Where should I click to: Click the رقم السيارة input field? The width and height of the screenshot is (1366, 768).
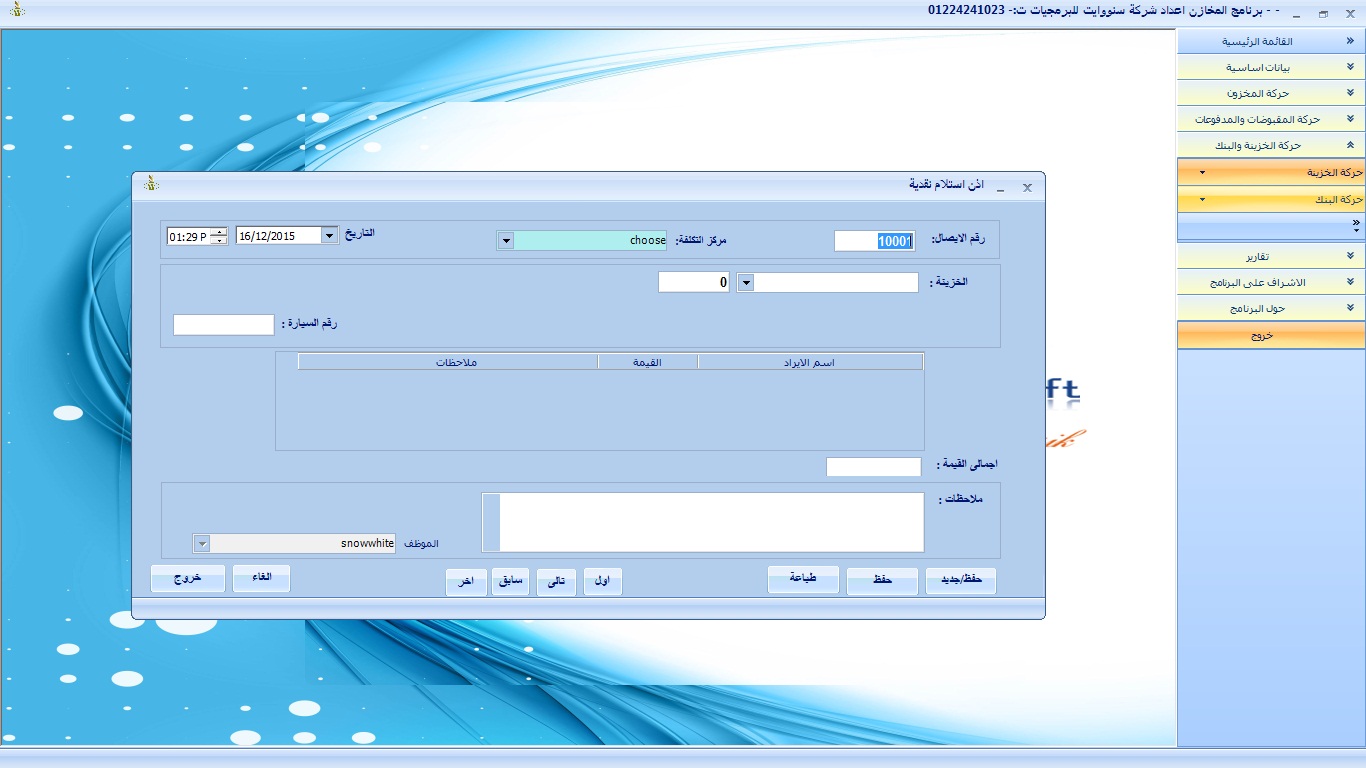(x=223, y=325)
